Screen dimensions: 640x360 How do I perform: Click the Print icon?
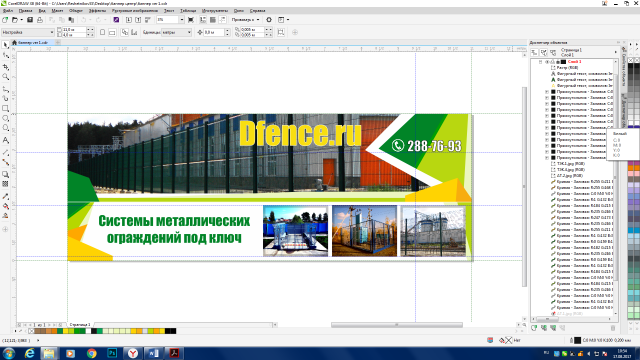(40, 20)
